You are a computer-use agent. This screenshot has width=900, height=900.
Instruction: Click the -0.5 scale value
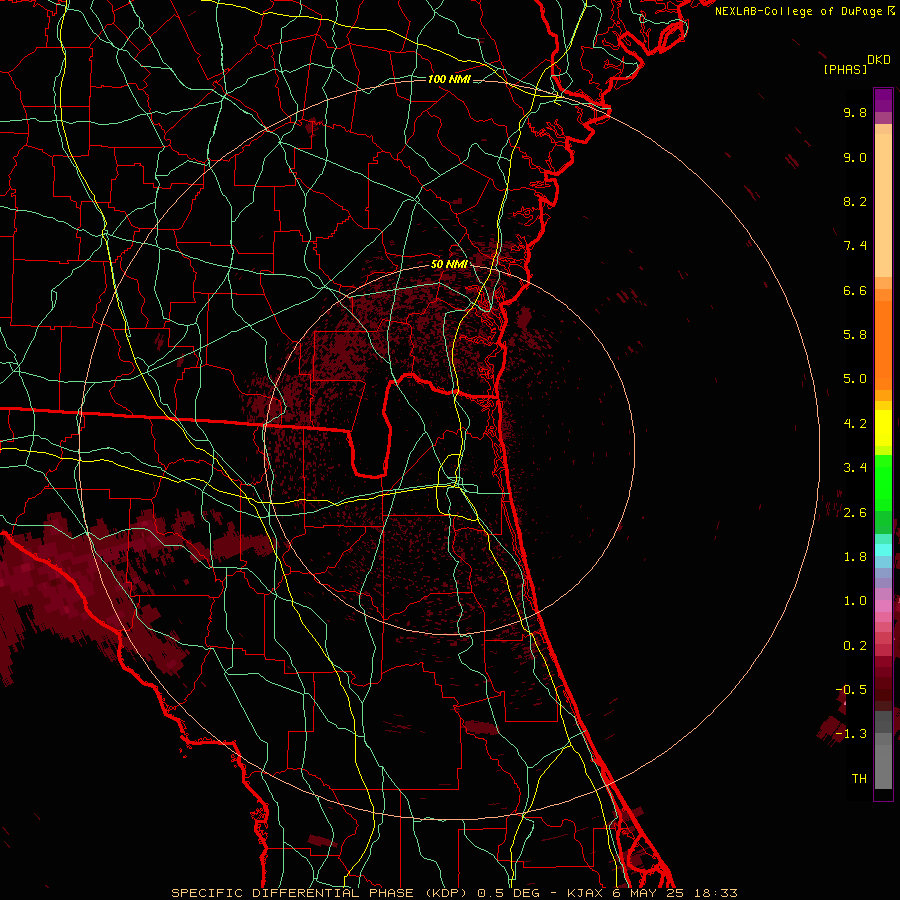(851, 690)
